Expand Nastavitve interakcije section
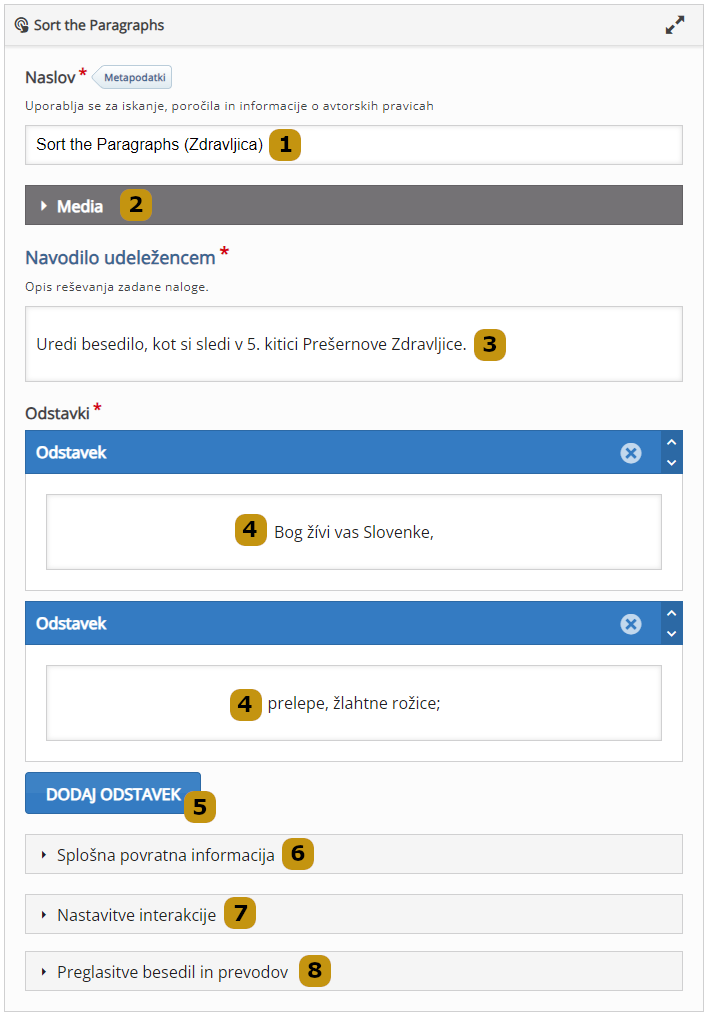707x1015 pixels. coord(136,915)
